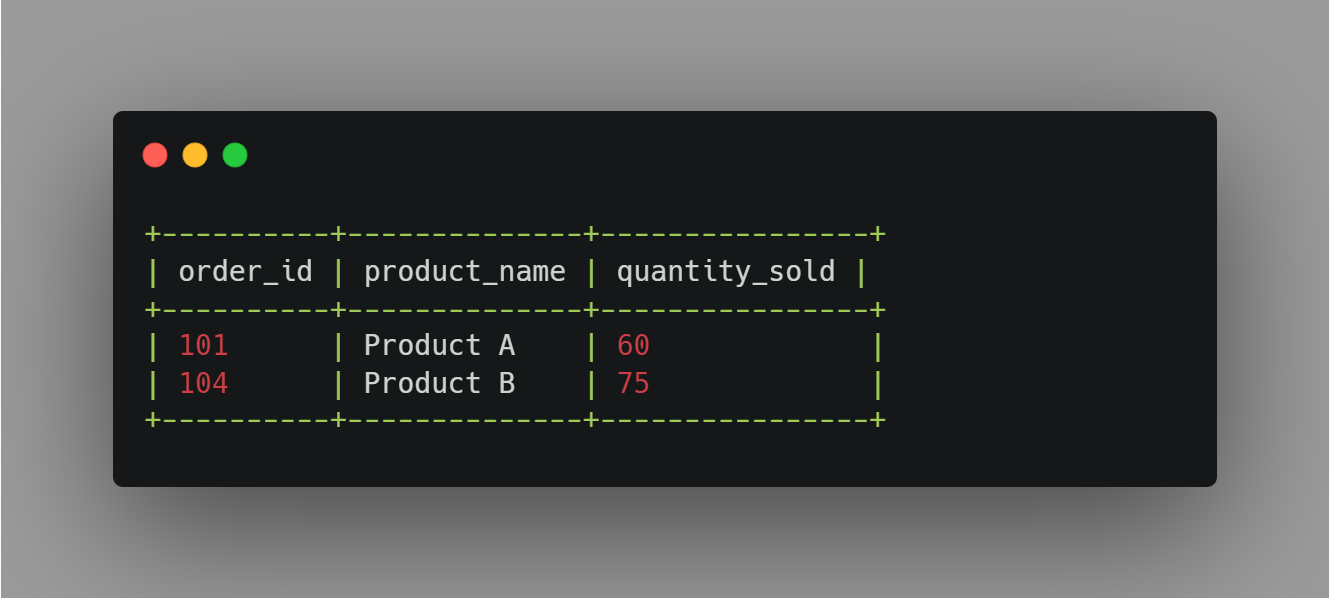Click the table's top-left corner plus sign
The width and height of the screenshot is (1330, 598).
[153, 234]
